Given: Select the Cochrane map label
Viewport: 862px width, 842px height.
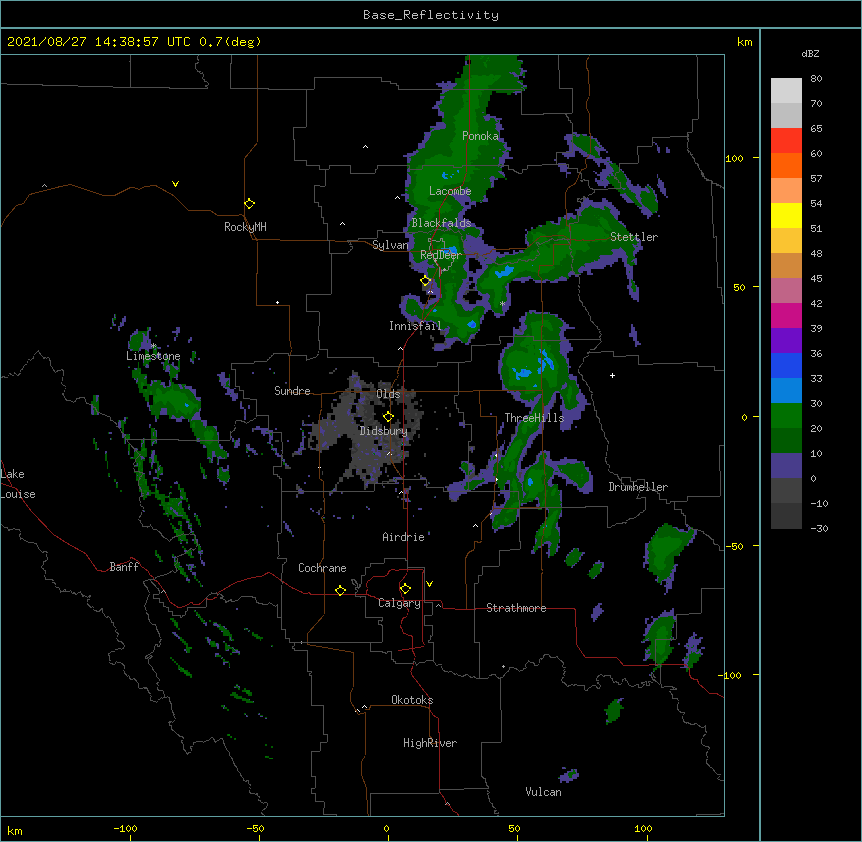Looking at the screenshot, I should click(x=322, y=568).
